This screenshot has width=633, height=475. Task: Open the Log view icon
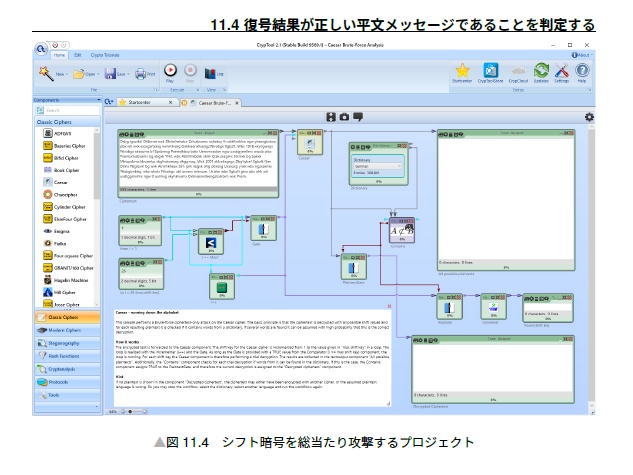pos(210,73)
